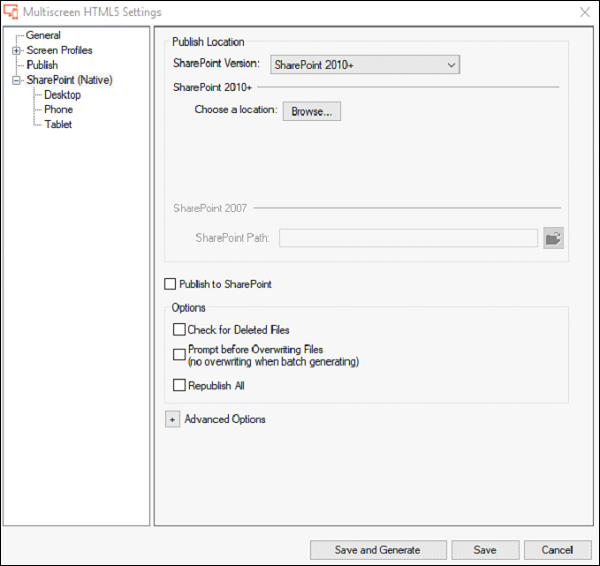This screenshot has height=566, width=600.
Task: Enable Publish to SharePoint checkbox
Action: coord(170,285)
